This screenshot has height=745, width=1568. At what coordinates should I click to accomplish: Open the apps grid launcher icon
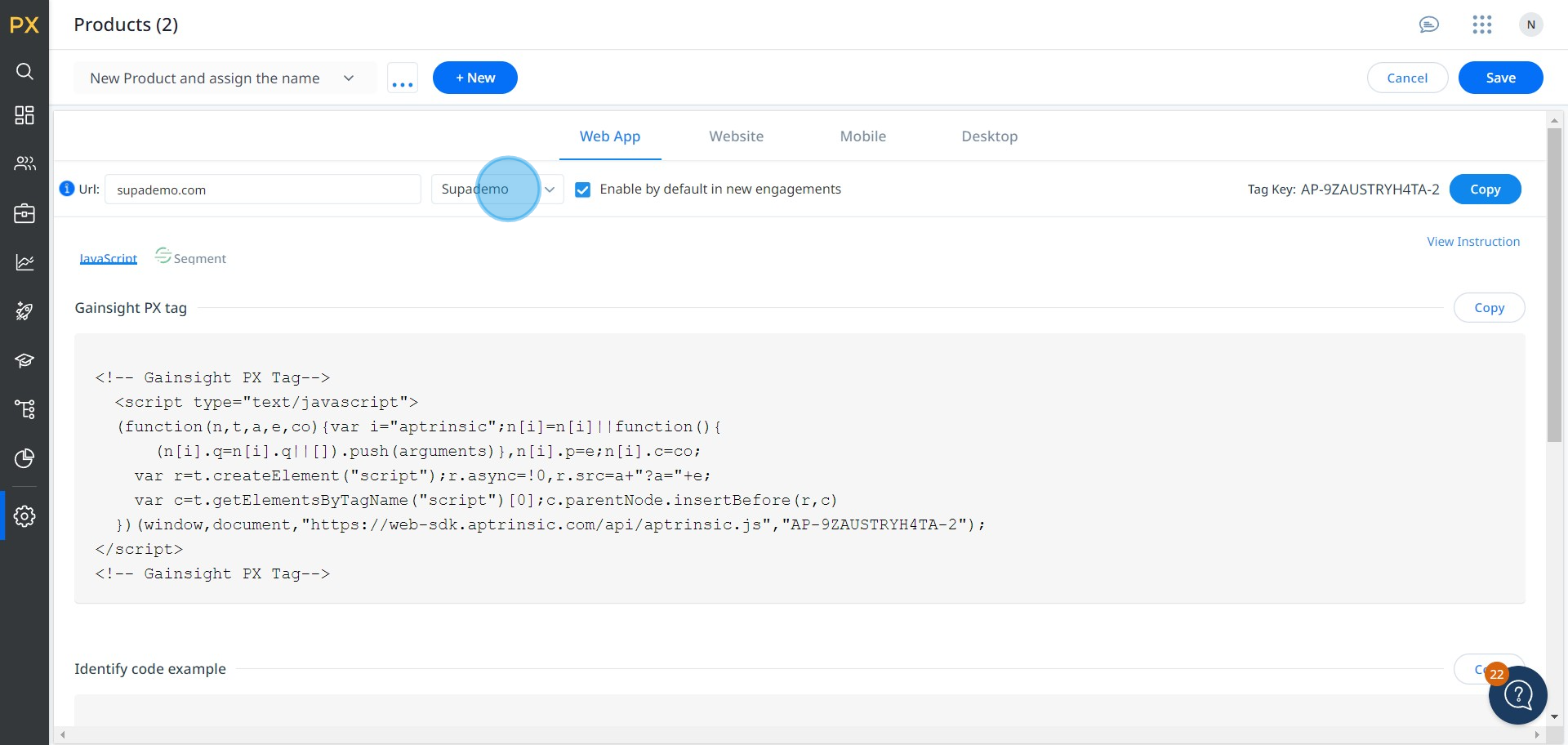coord(1482,25)
